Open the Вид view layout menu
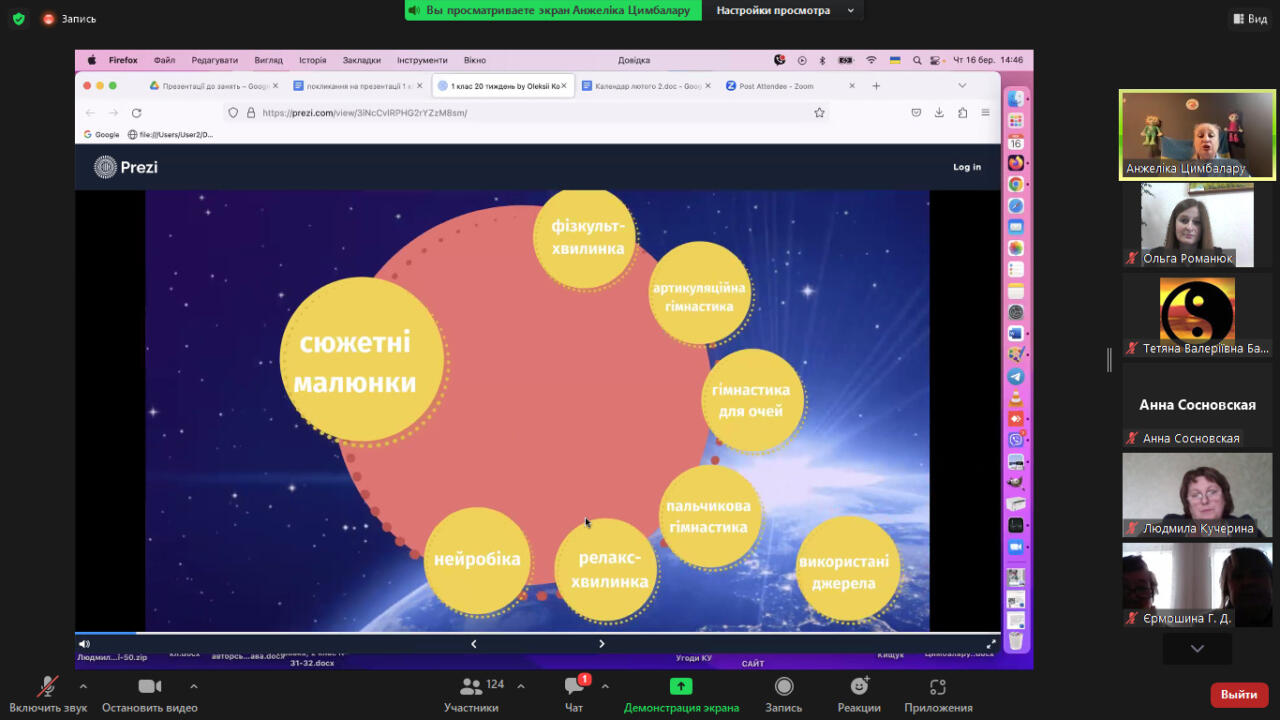The width and height of the screenshot is (1280, 720). [1249, 18]
